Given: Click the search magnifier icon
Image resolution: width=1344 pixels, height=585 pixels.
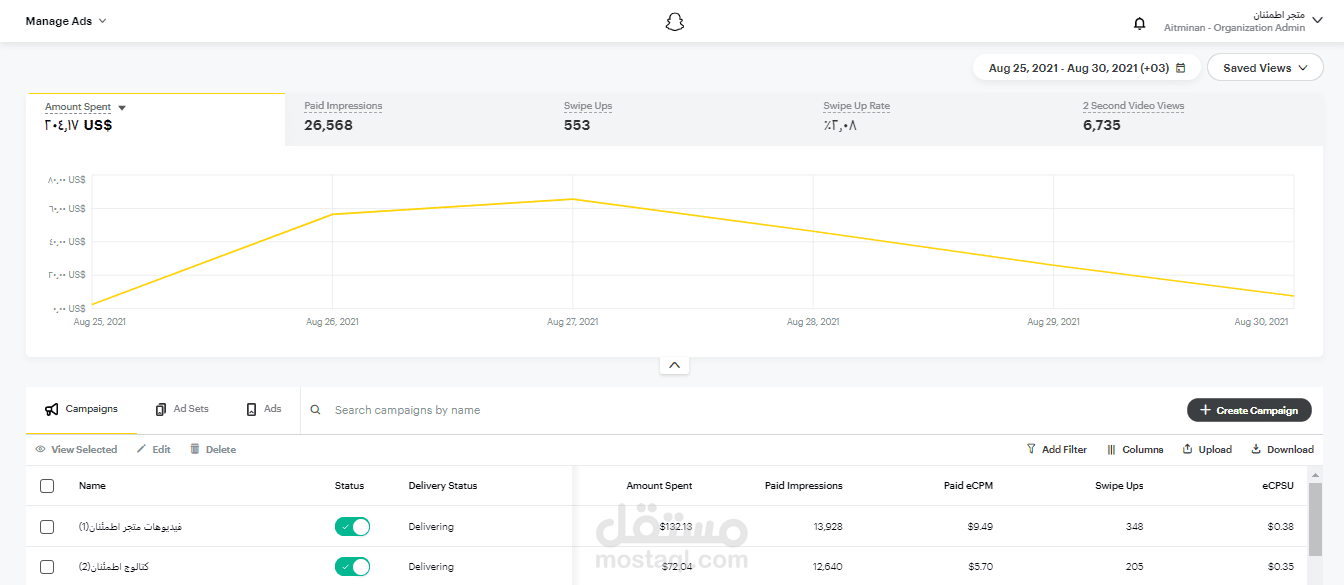Looking at the screenshot, I should (315, 410).
